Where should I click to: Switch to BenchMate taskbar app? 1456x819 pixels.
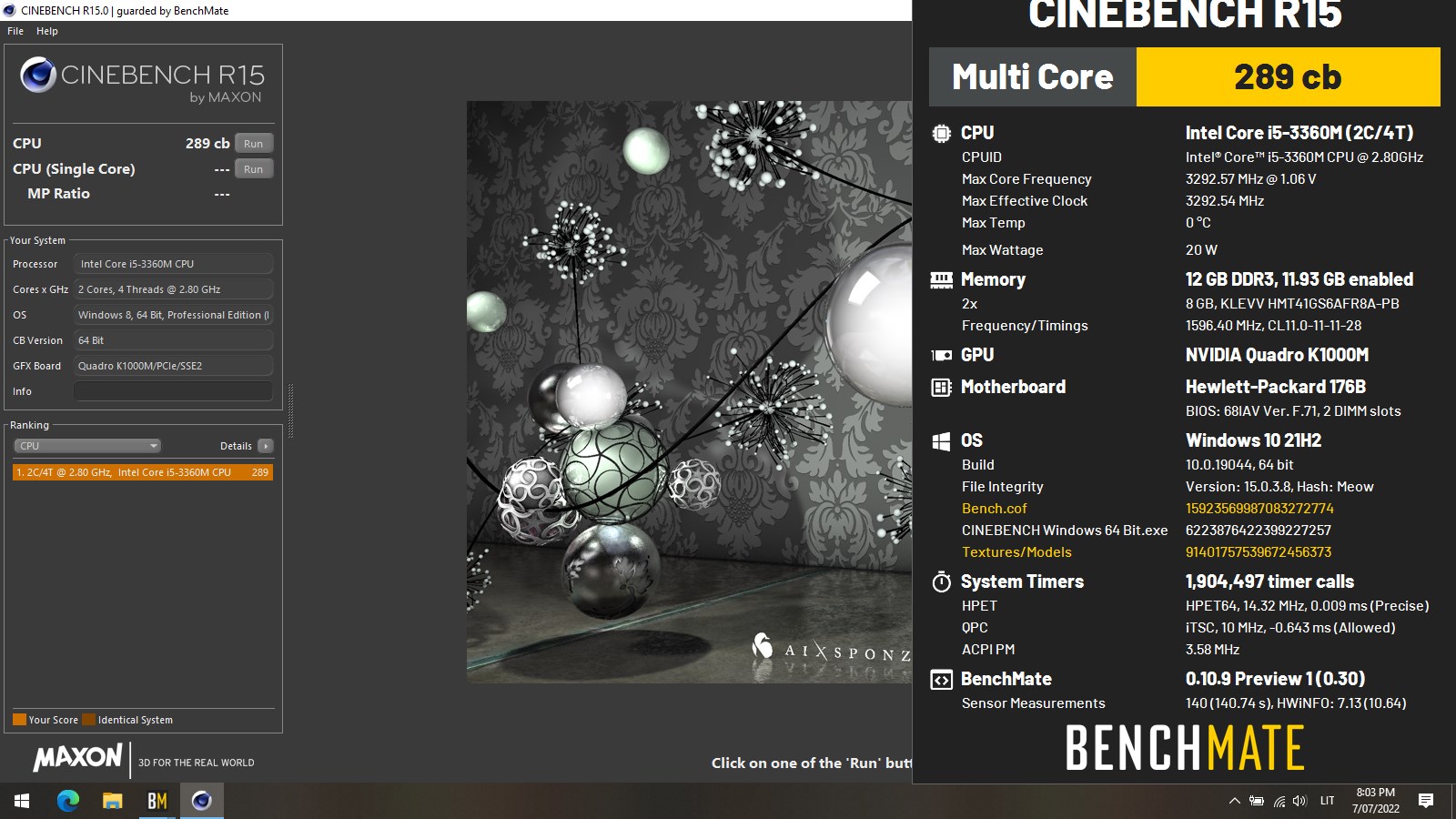tap(157, 801)
